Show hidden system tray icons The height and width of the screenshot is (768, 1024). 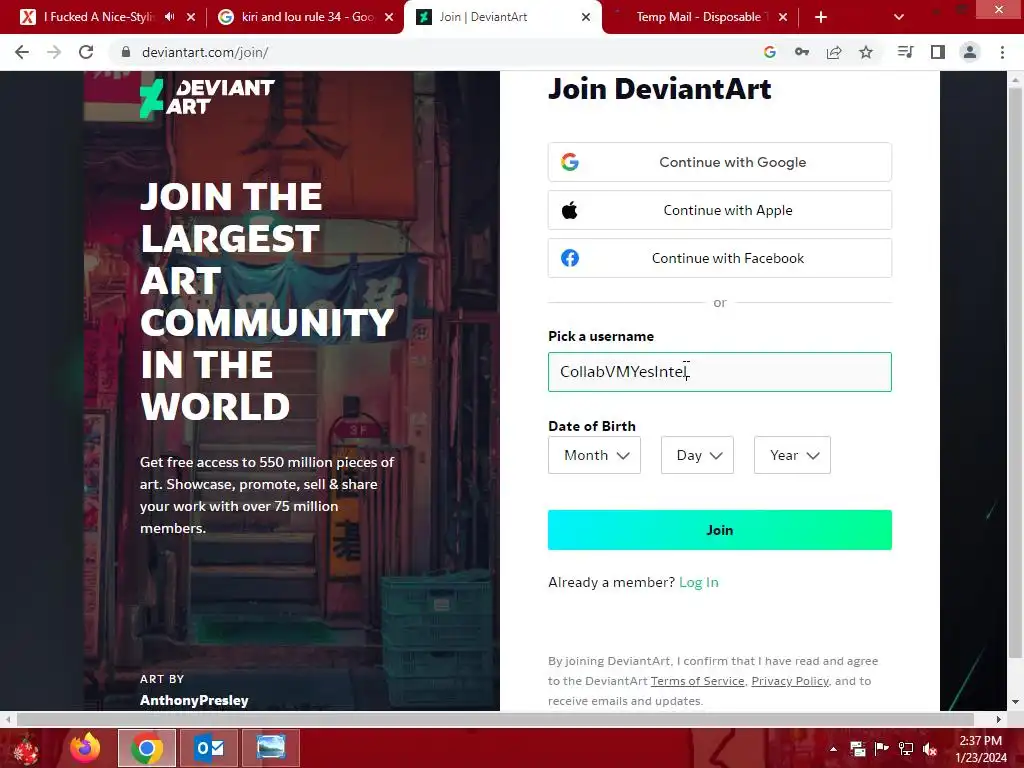click(833, 749)
